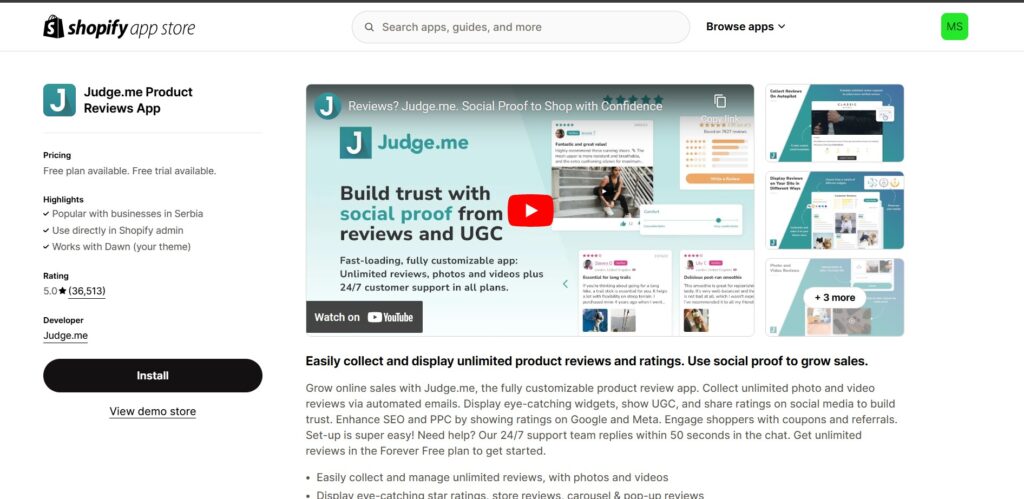The height and width of the screenshot is (499, 1024).
Task: Focus the Search apps, guides, and more field
Action: [520, 27]
